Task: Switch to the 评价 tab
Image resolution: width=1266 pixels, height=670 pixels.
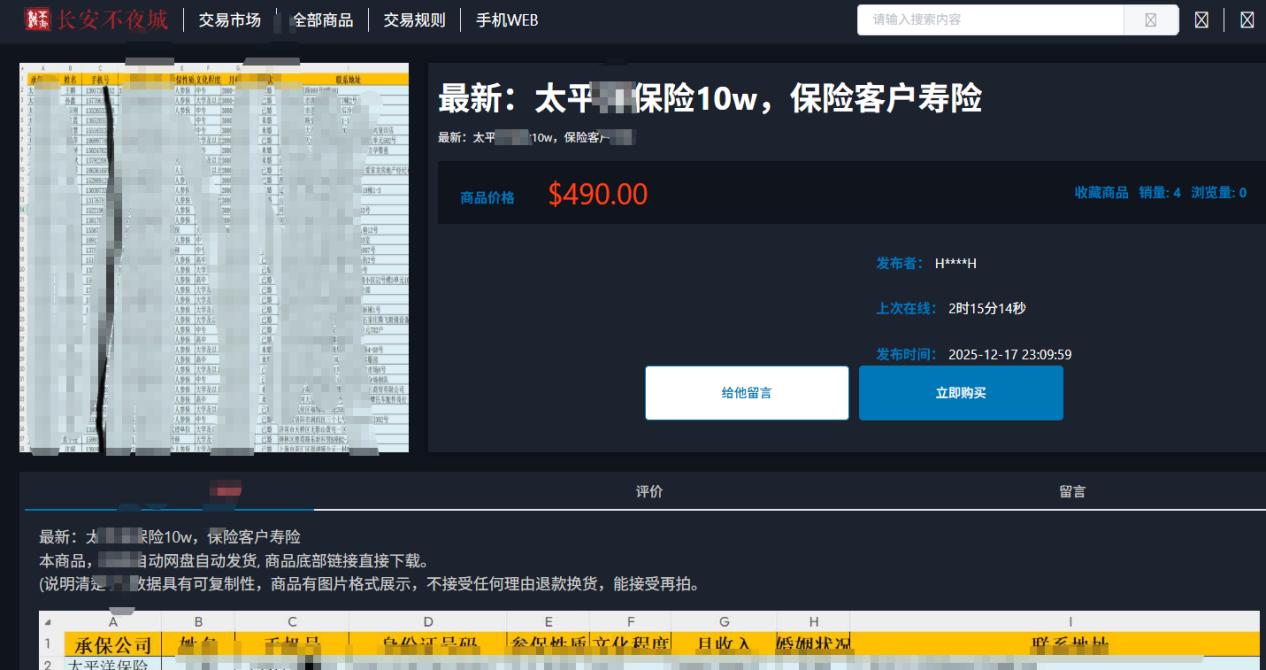Action: pyautogui.click(x=650, y=491)
